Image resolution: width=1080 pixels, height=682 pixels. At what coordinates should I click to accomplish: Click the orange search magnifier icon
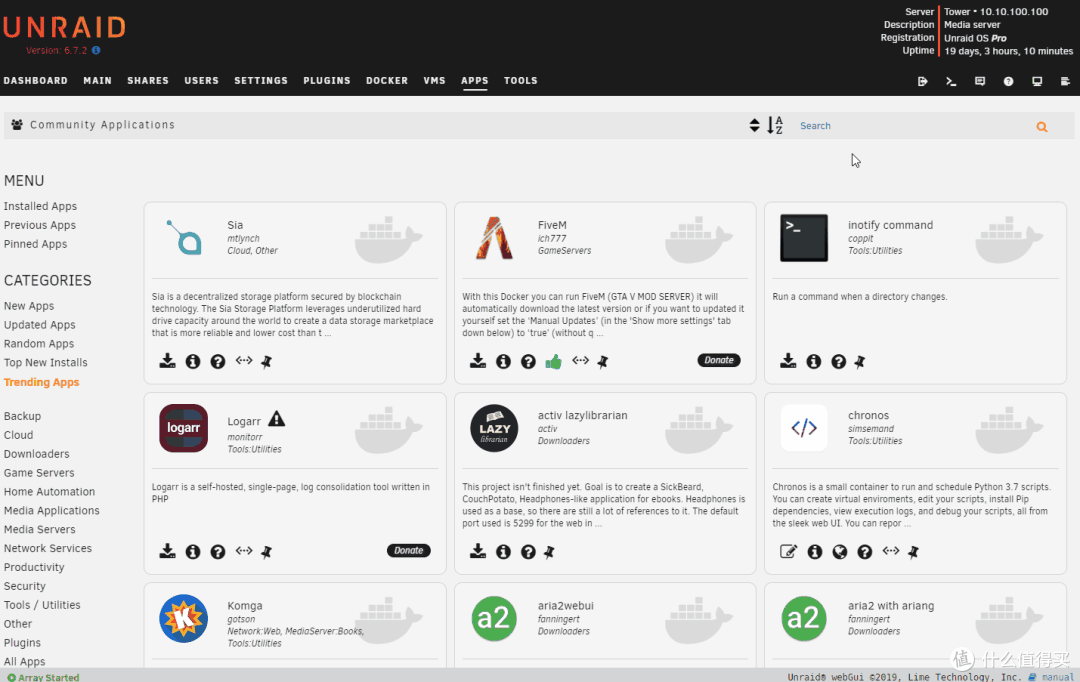1041,127
